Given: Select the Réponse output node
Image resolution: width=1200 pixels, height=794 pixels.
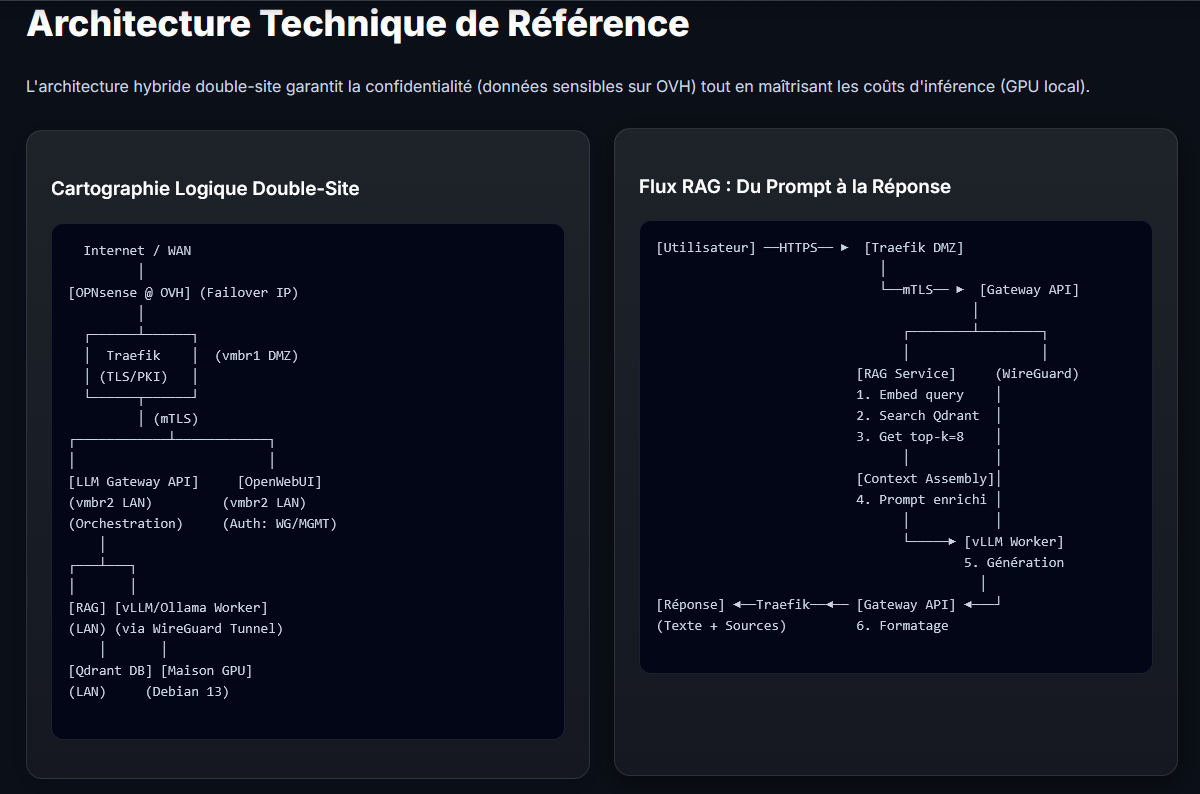Looking at the screenshot, I should [690, 605].
